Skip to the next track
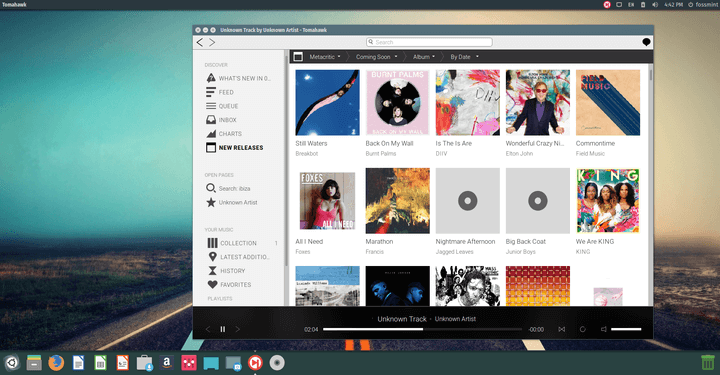 coord(237,329)
